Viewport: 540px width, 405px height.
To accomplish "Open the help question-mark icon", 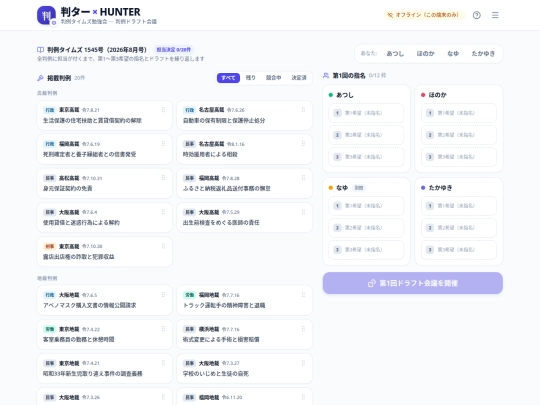I will coord(477,15).
